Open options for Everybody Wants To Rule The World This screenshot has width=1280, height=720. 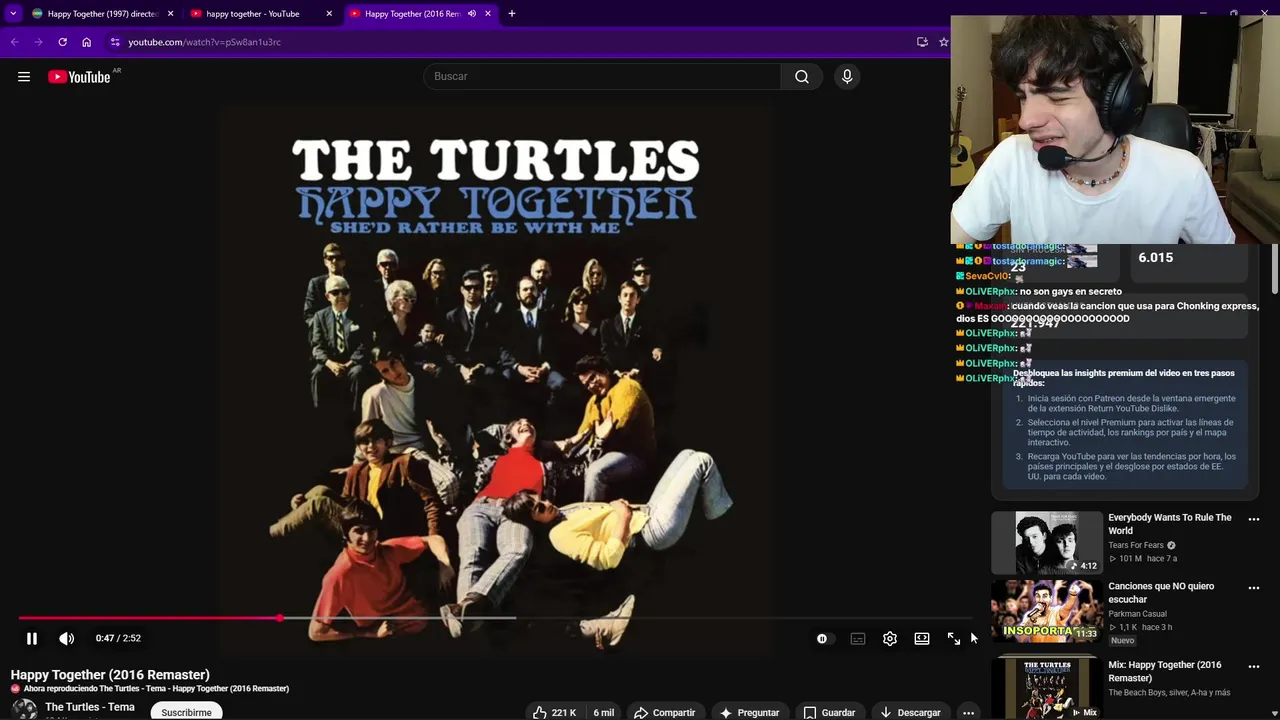[1254, 520]
